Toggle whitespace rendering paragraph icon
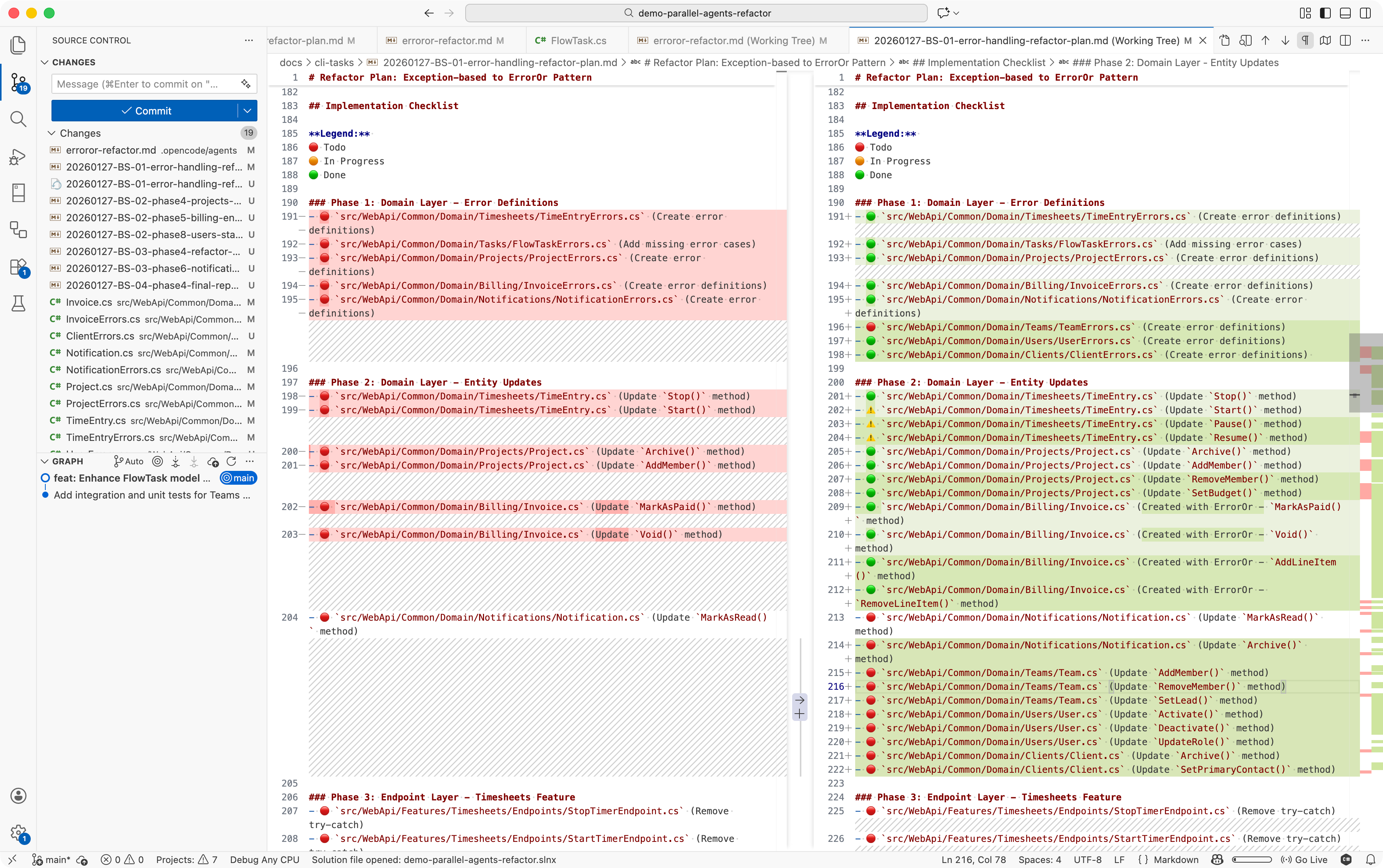Screen dimensions: 1383x868 1305,41
